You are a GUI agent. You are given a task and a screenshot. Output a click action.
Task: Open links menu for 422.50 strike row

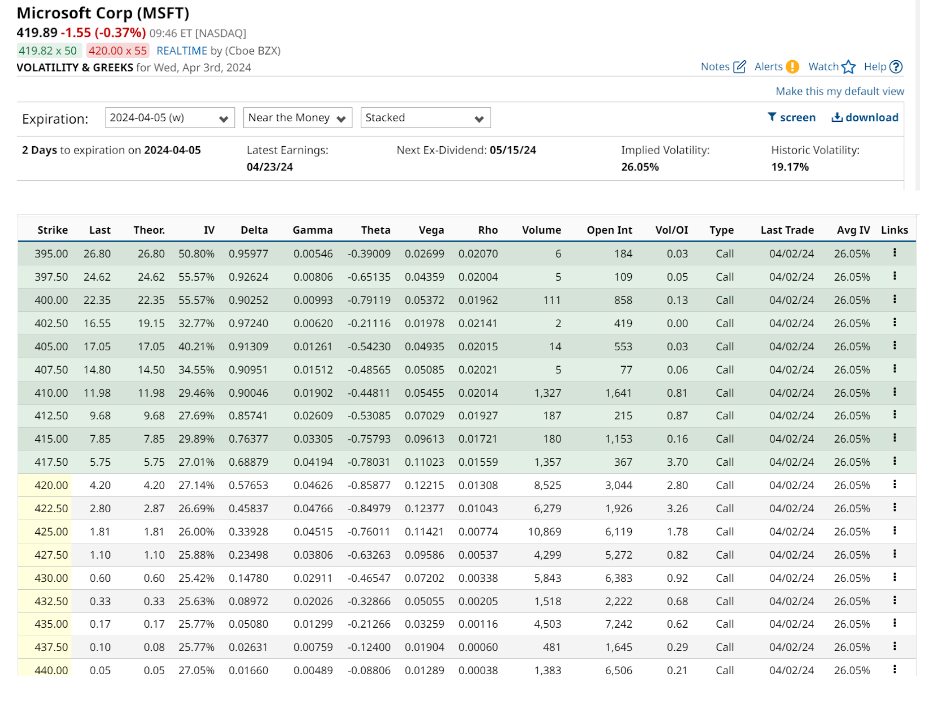pos(894,508)
